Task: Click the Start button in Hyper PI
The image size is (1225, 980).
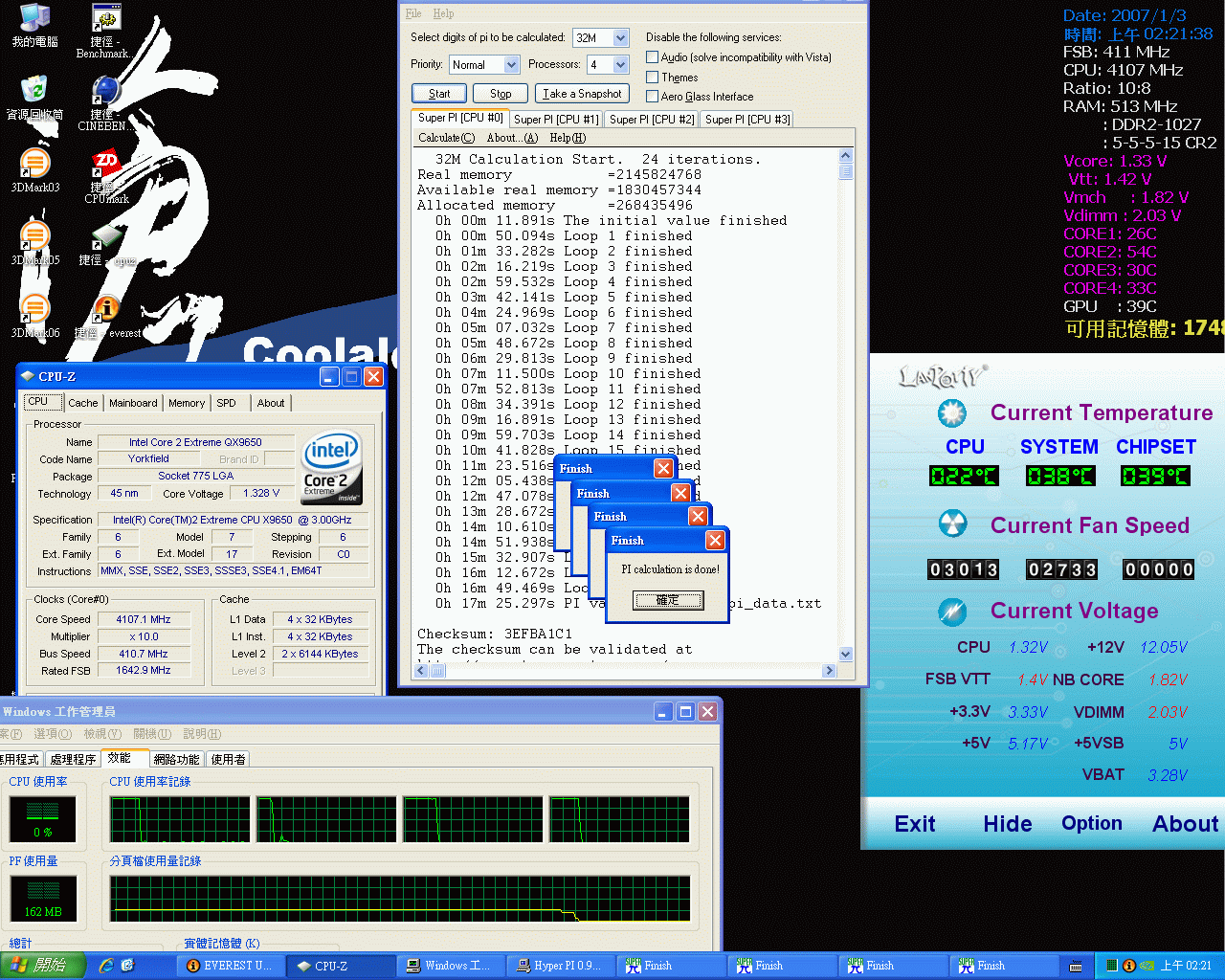Action: click(439, 94)
